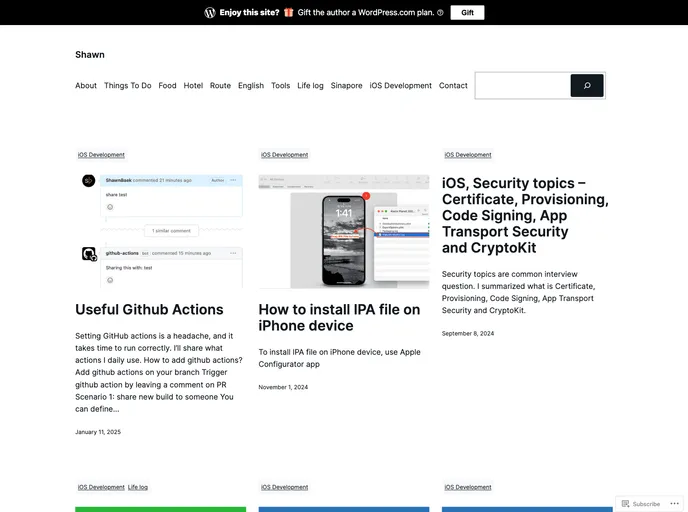
Task: Open How to install IPA file post title
Action: pyautogui.click(x=339, y=318)
